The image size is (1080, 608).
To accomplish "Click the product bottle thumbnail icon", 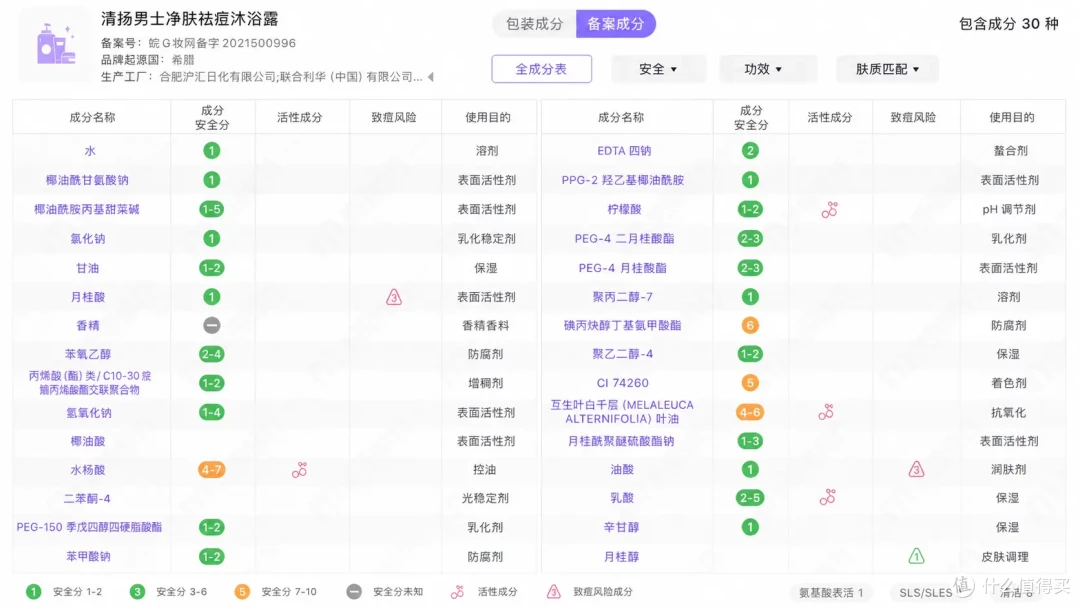I will 56,44.
